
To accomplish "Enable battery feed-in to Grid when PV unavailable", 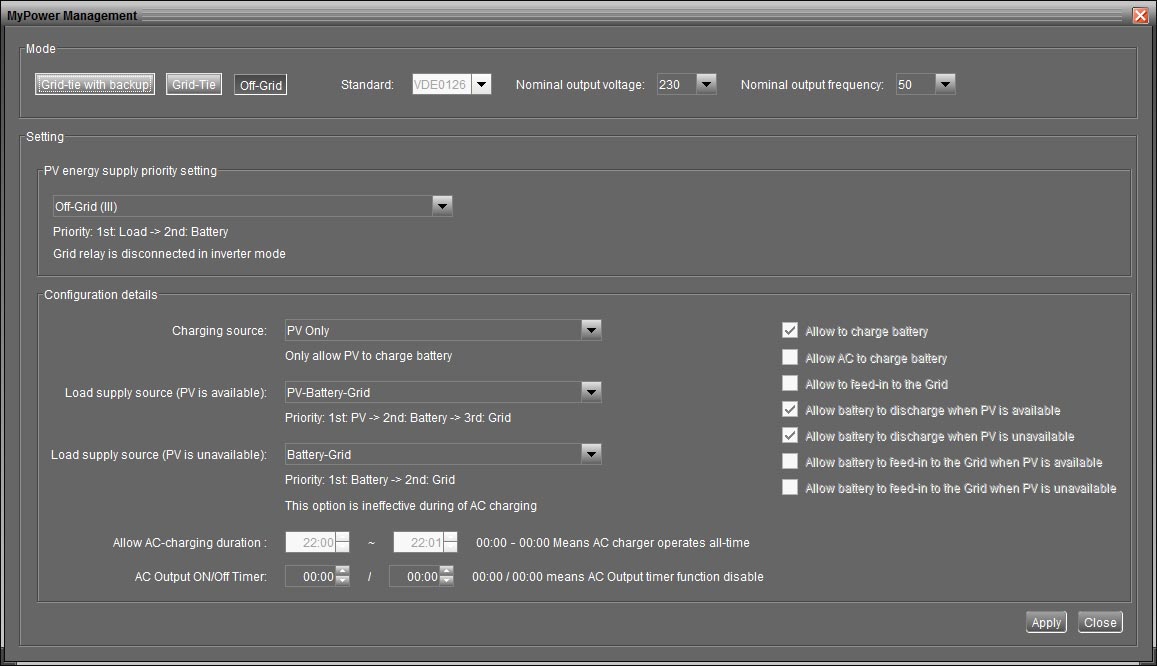I will click(x=790, y=488).
